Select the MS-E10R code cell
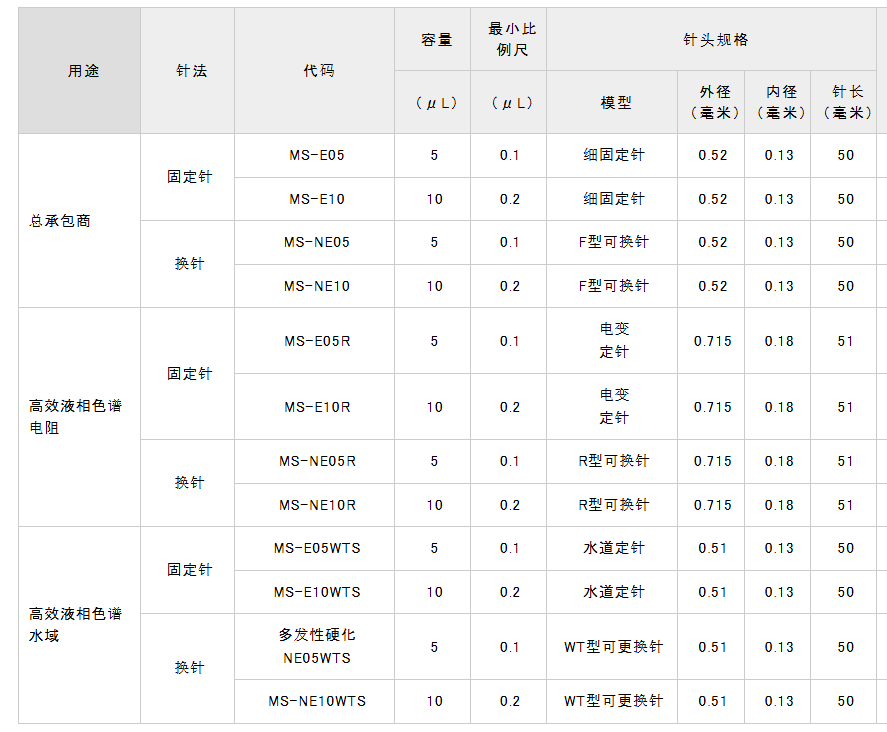 [x=317, y=407]
